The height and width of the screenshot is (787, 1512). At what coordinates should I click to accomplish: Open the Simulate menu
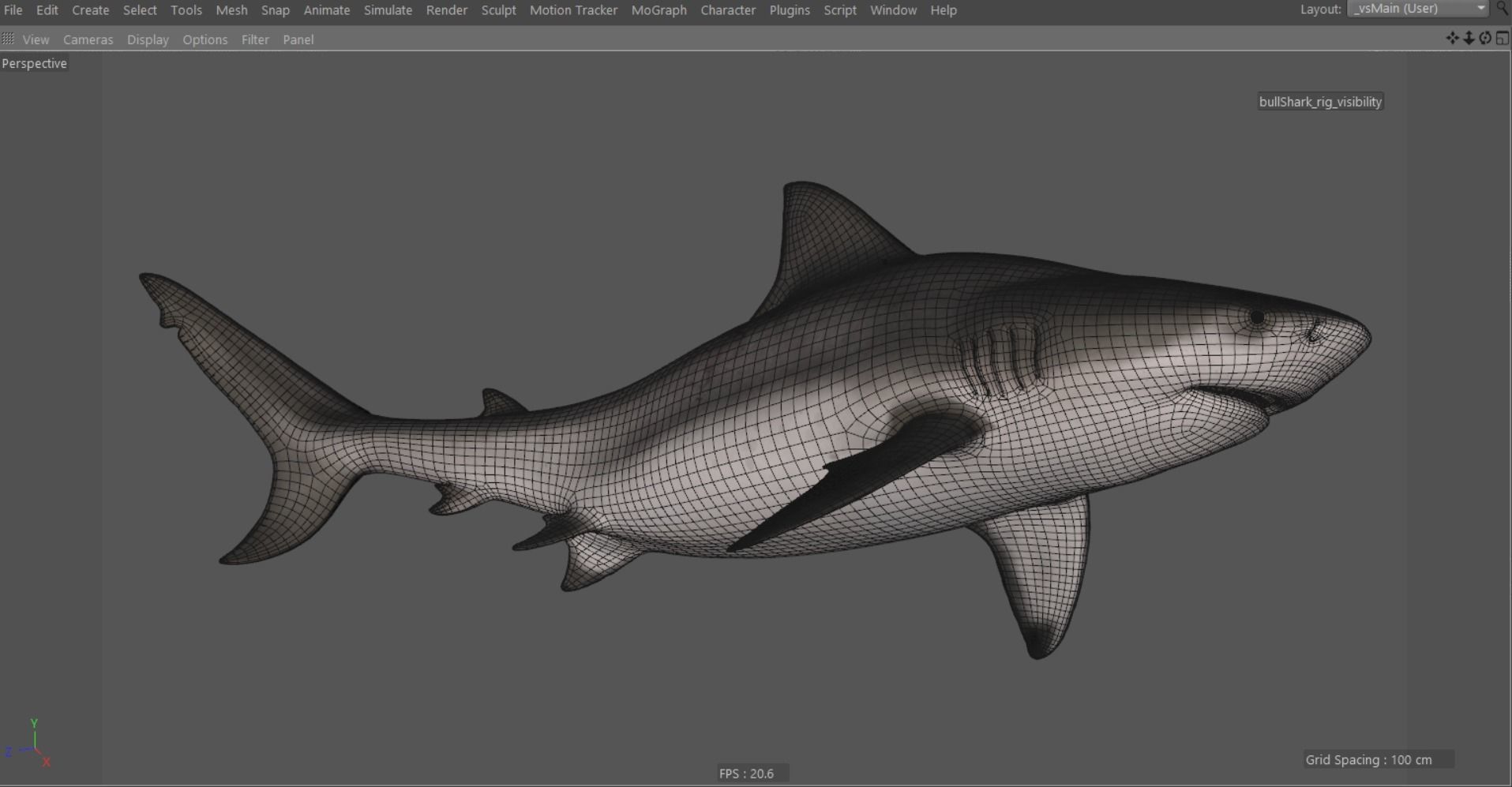click(x=388, y=10)
